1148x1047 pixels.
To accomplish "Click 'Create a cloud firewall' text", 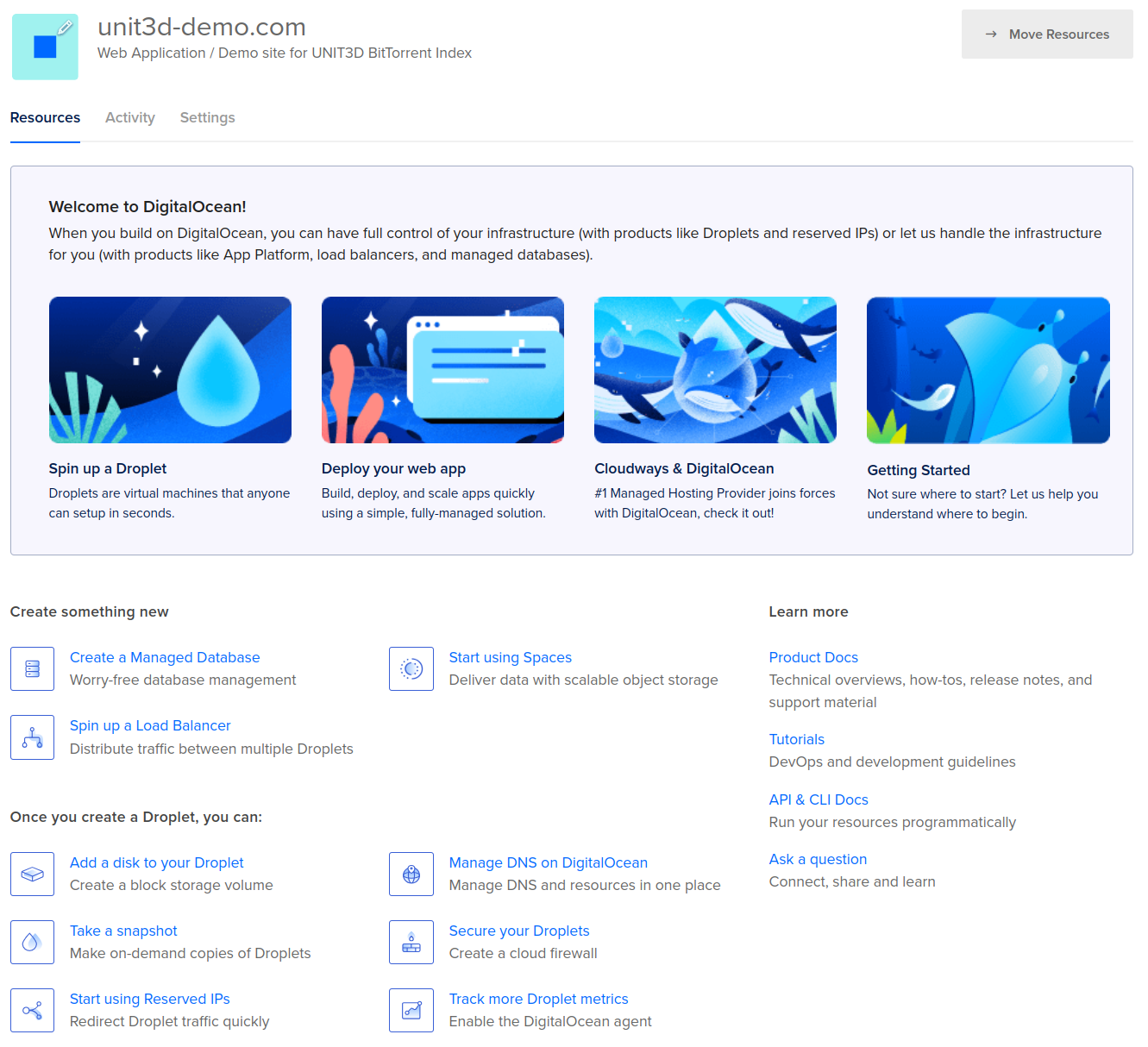I will [524, 953].
